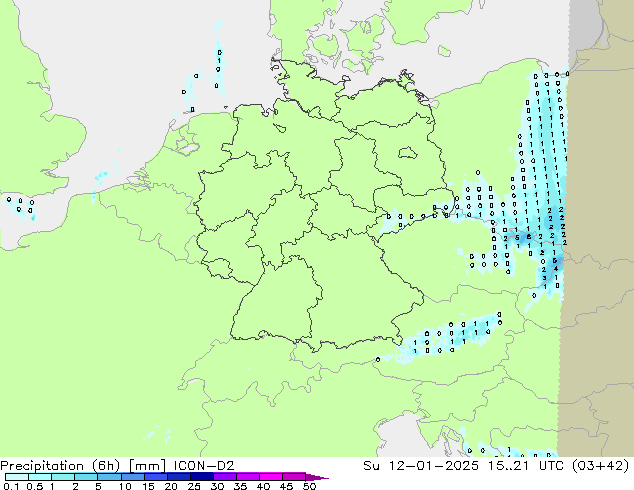Image resolution: width=634 pixels, height=490 pixels.
Task: Click the 'Su 12-01-2025 15..21 UTC (03+42)' timestamp
Action: coord(496,465)
